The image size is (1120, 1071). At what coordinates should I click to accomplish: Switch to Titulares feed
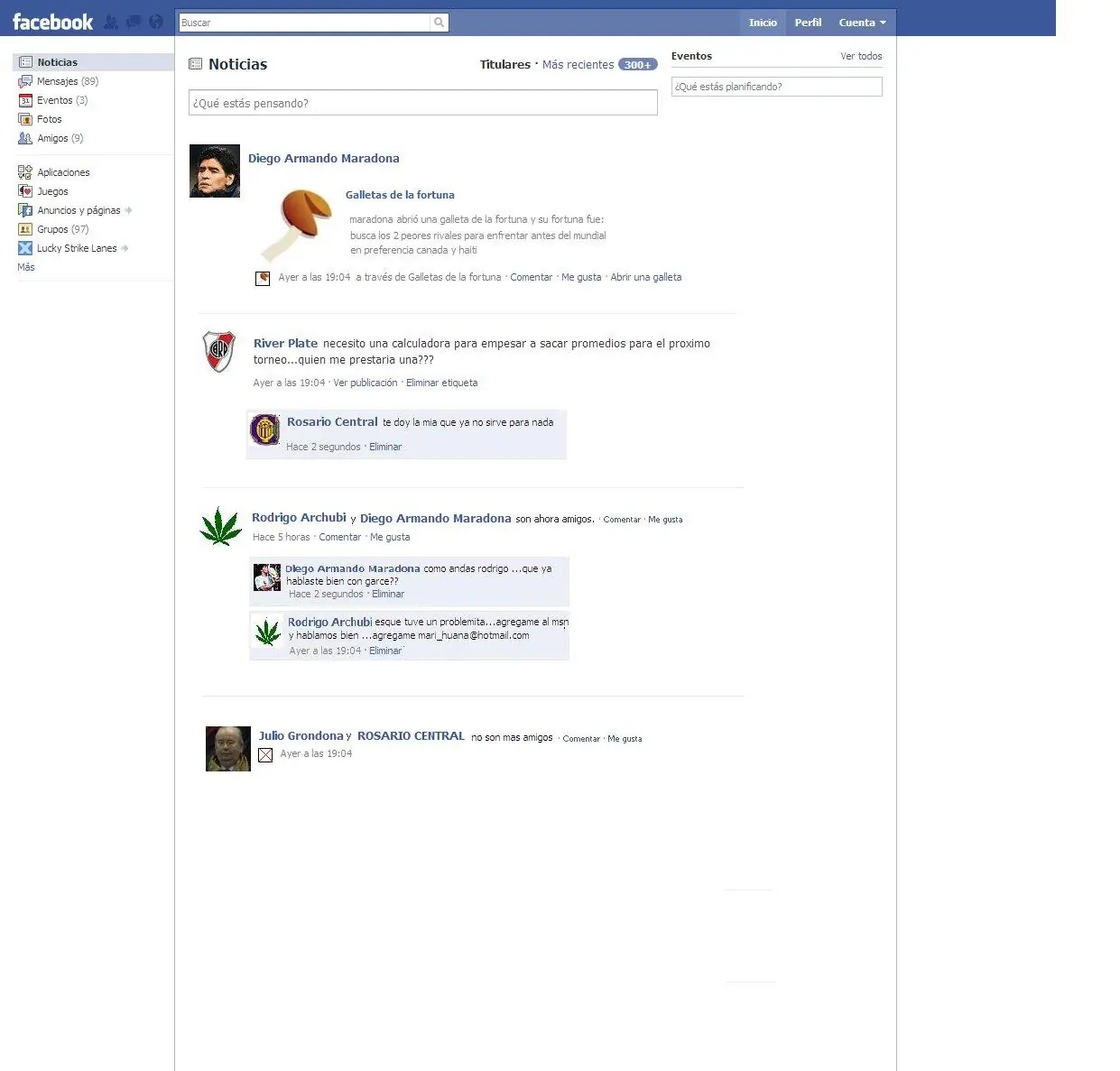point(505,65)
